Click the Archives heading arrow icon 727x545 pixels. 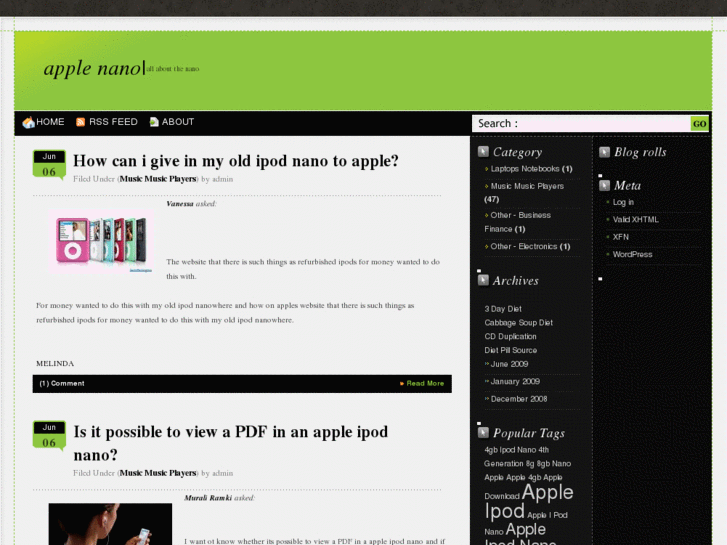(x=483, y=280)
